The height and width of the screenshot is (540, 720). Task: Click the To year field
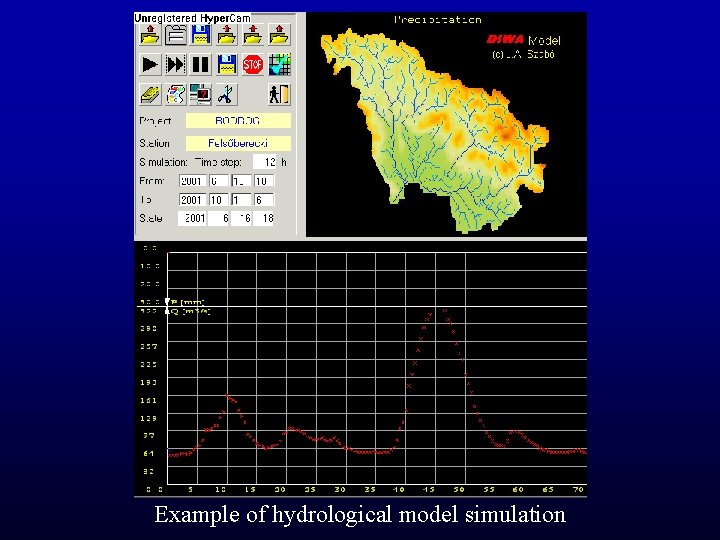tap(192, 200)
